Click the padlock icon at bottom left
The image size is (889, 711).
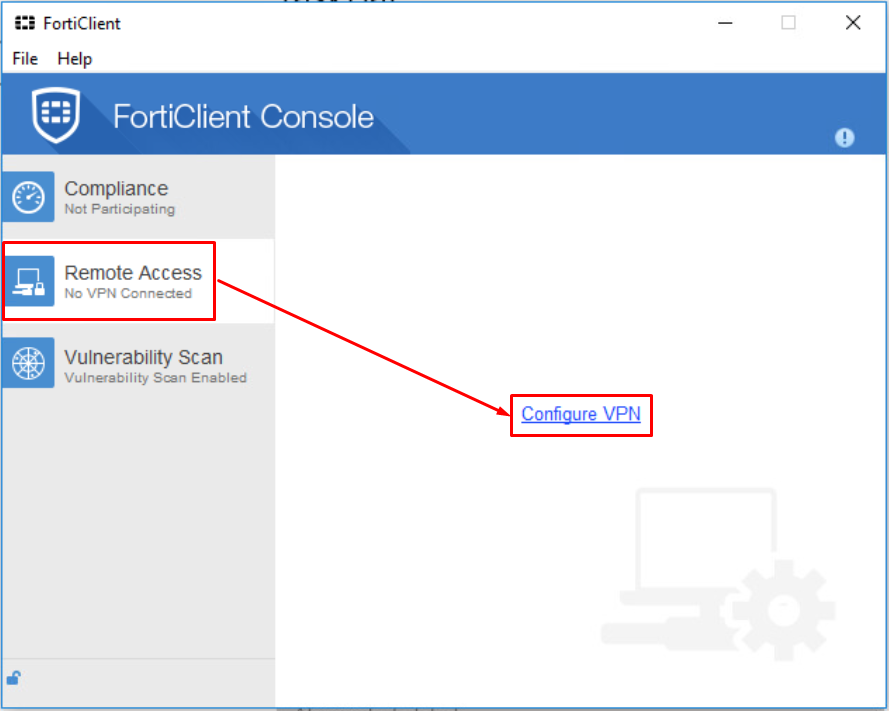(x=14, y=678)
